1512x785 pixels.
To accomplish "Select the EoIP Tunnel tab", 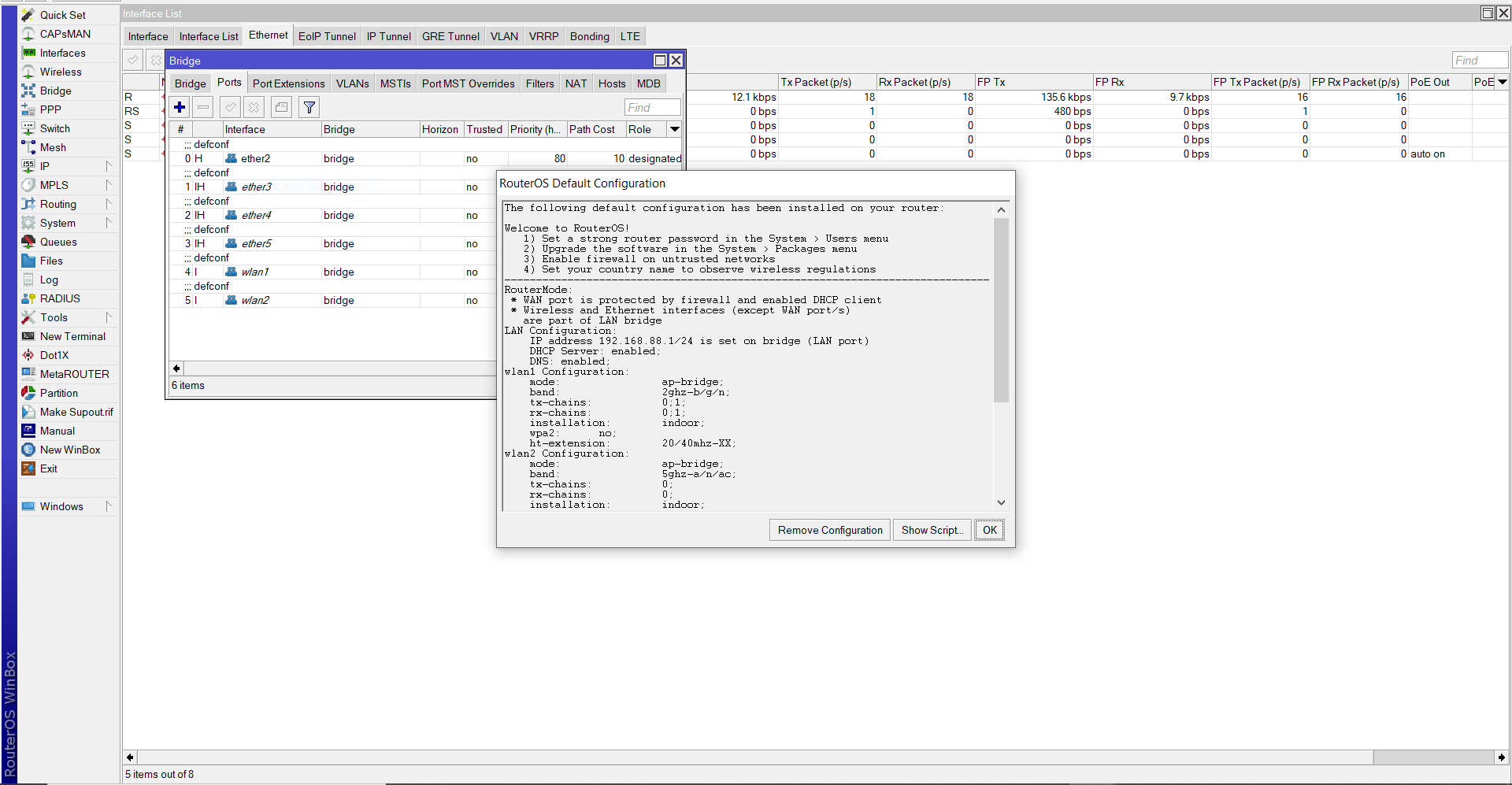I will point(327,36).
